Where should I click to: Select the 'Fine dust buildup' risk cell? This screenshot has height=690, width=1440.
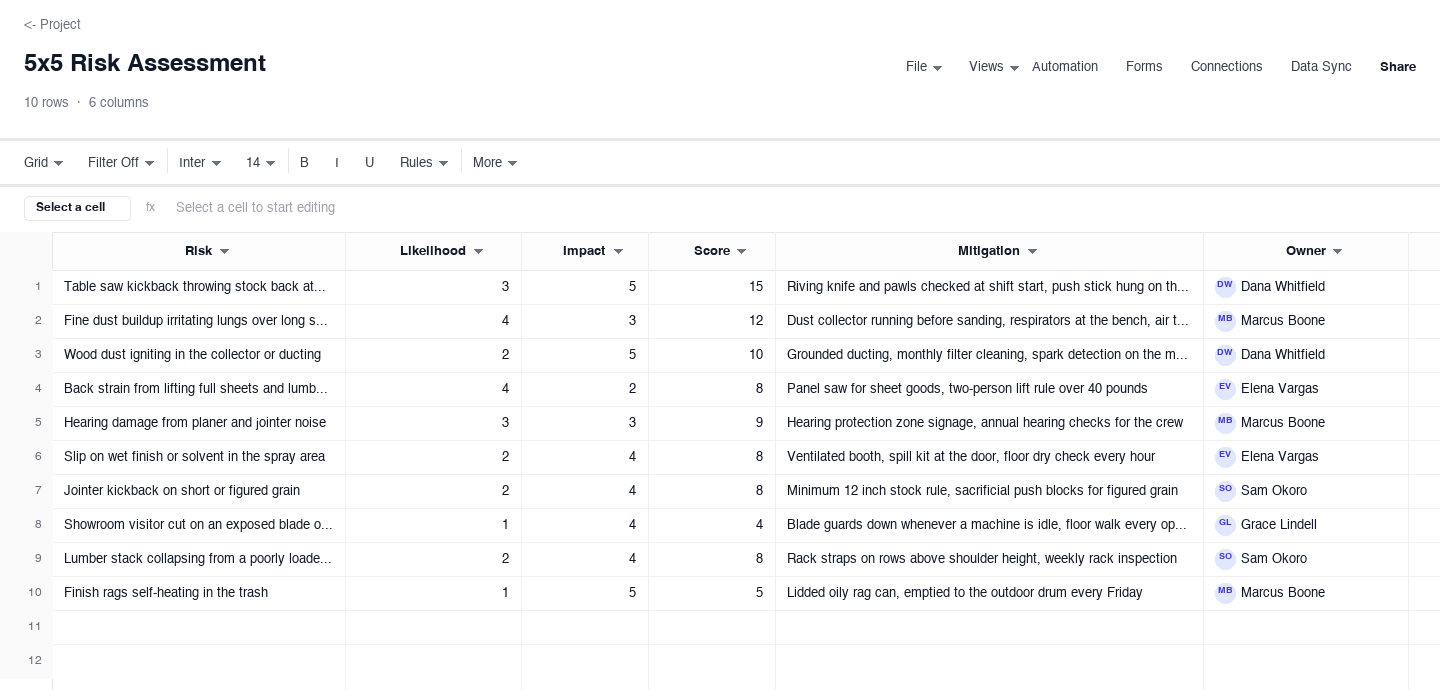click(199, 321)
